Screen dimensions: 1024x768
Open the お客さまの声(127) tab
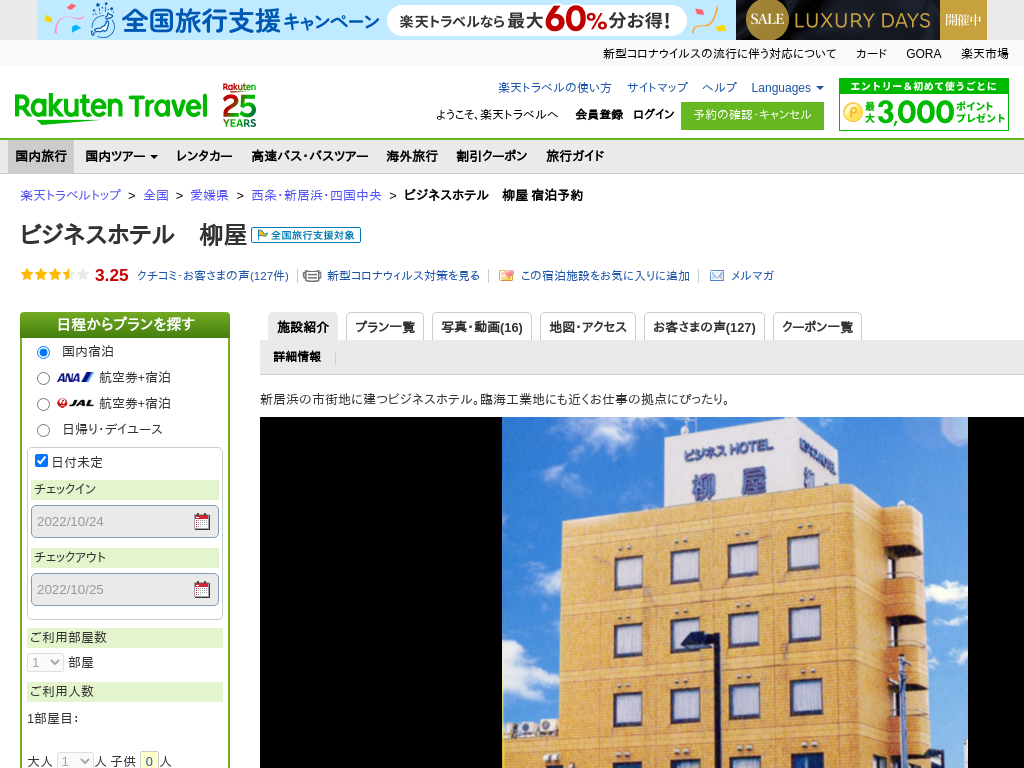(x=704, y=327)
